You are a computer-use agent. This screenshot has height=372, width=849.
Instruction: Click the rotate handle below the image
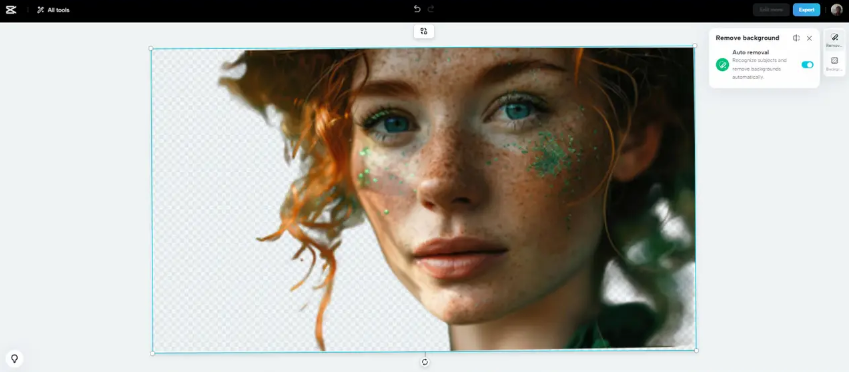click(x=424, y=362)
